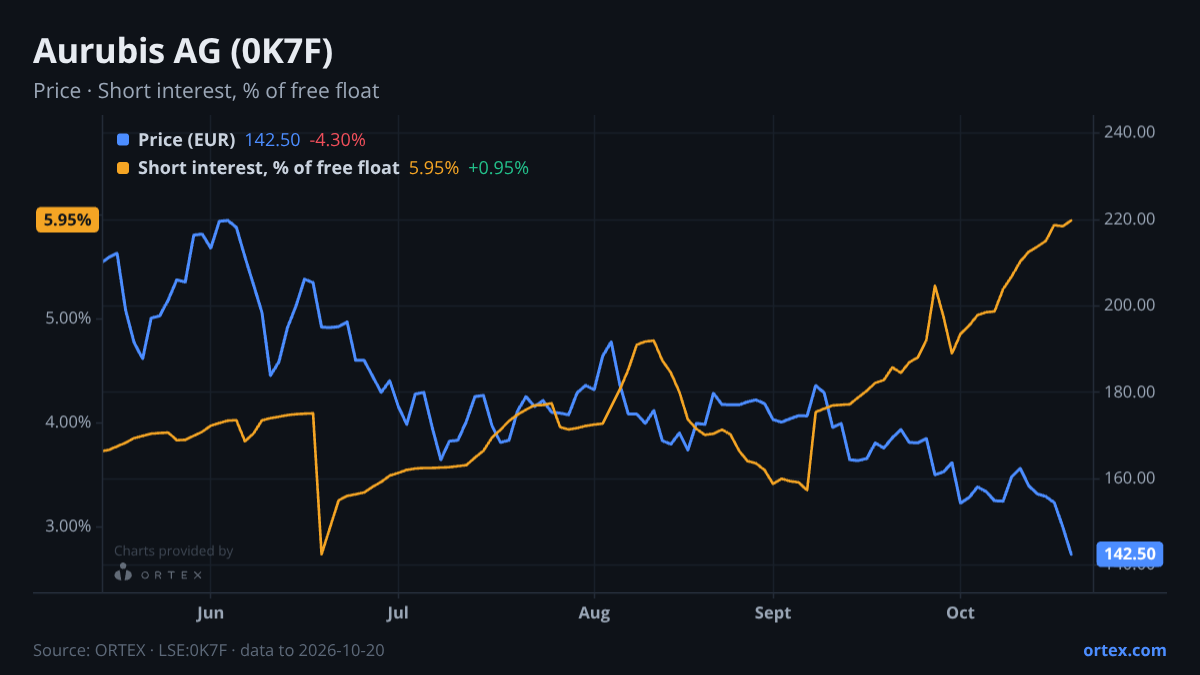The height and width of the screenshot is (675, 1200).
Task: Click the ORTEX logo icon
Action: (x=123, y=574)
